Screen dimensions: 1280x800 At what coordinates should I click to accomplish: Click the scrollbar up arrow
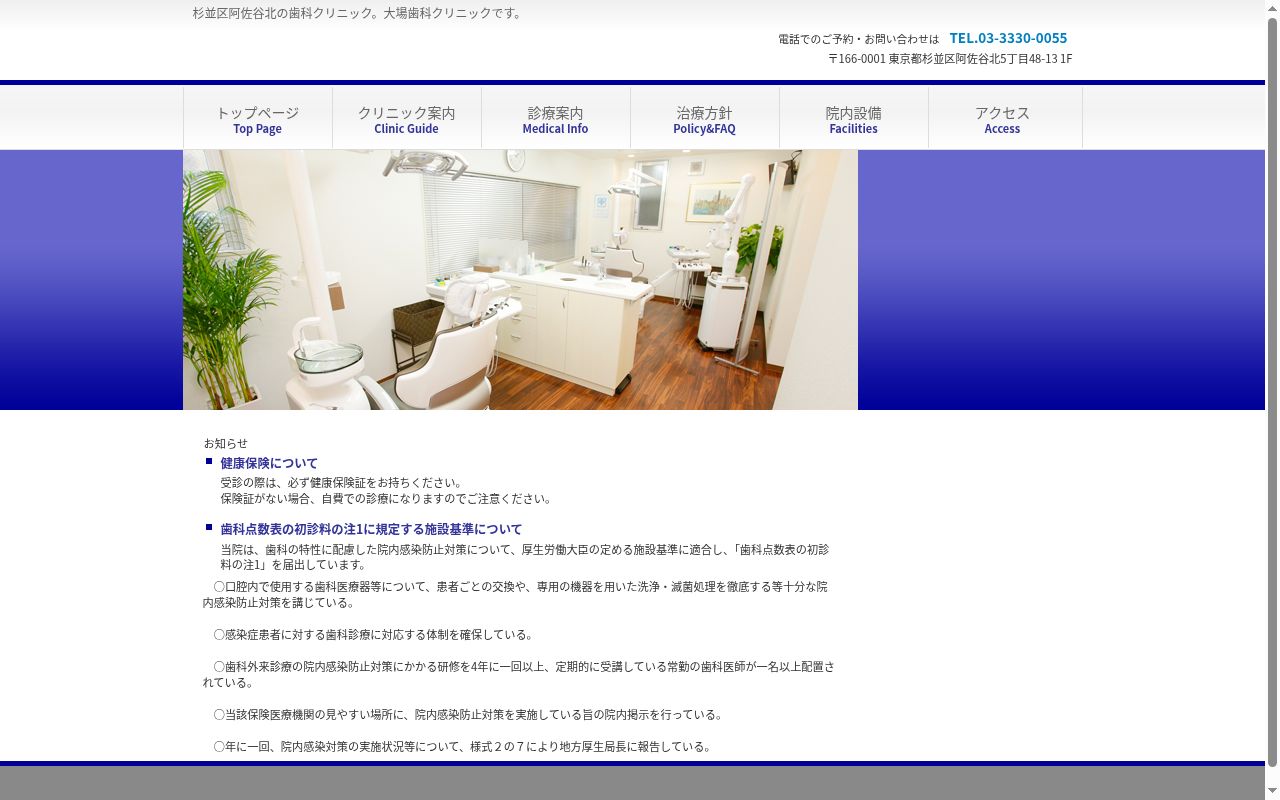click(x=1273, y=8)
